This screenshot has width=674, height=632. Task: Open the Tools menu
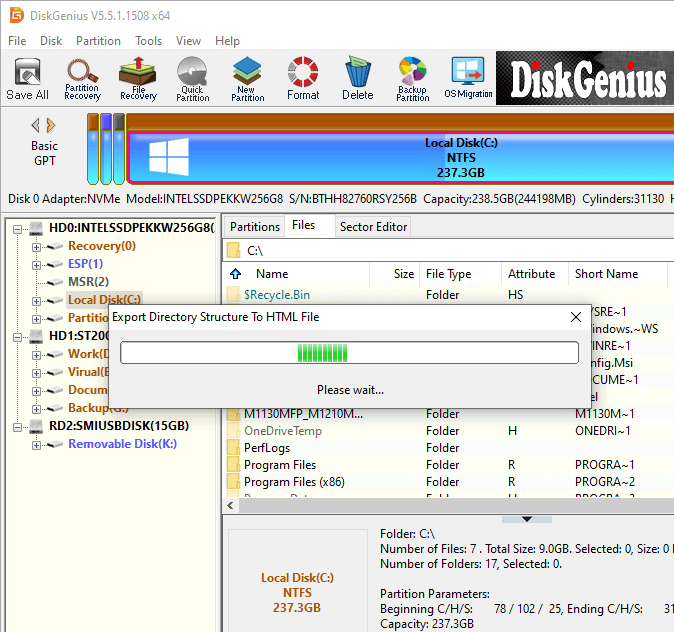coord(149,41)
